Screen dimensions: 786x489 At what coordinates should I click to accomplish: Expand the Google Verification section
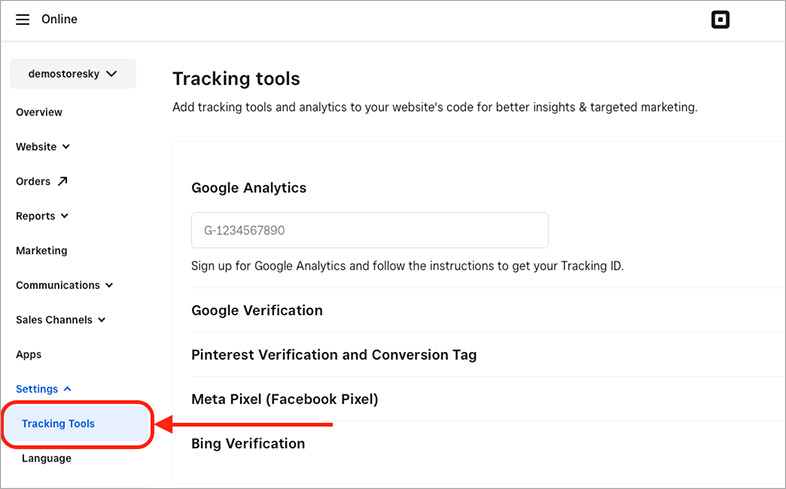coord(257,310)
